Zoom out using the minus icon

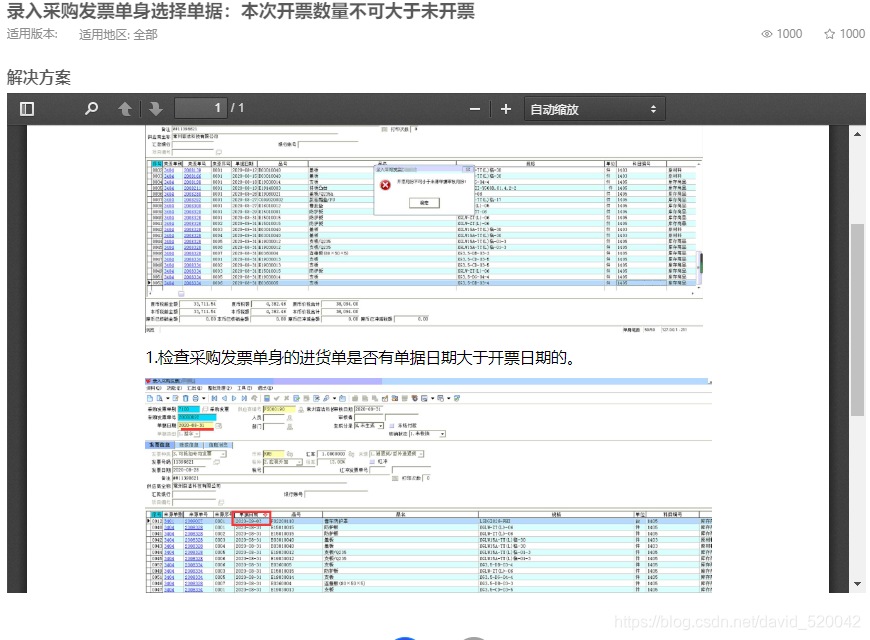(474, 108)
